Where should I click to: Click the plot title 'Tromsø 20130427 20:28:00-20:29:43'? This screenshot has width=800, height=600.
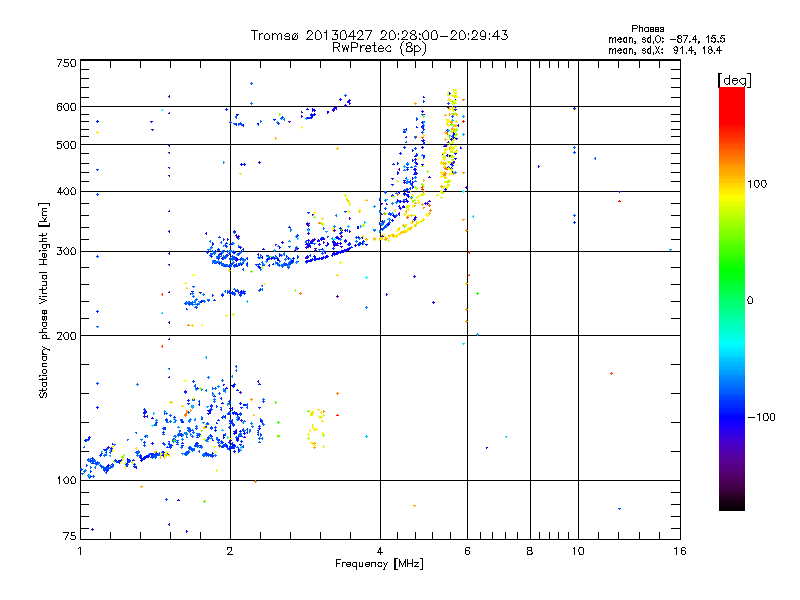point(379,35)
